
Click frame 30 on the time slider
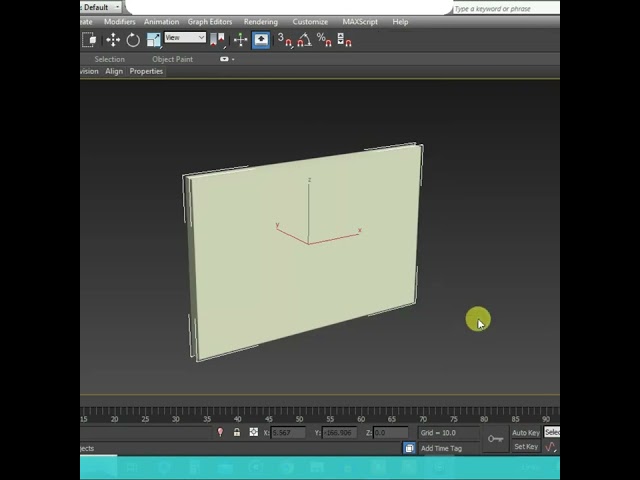176,419
